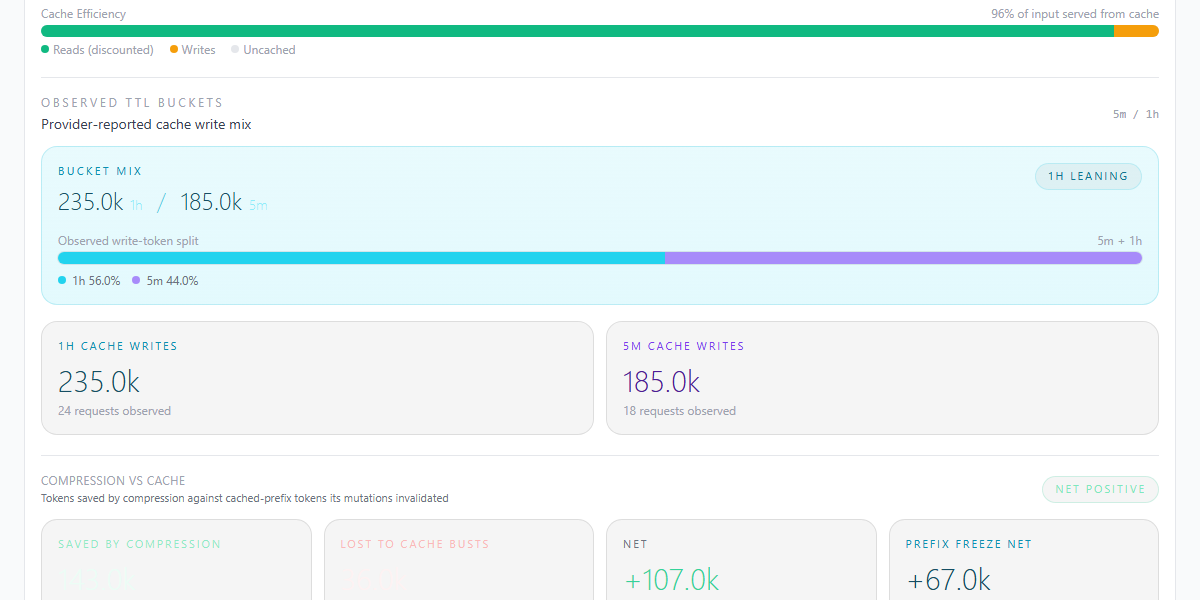1200x600 pixels.
Task: Click the 1H LEANING badge
Action: point(1088,176)
